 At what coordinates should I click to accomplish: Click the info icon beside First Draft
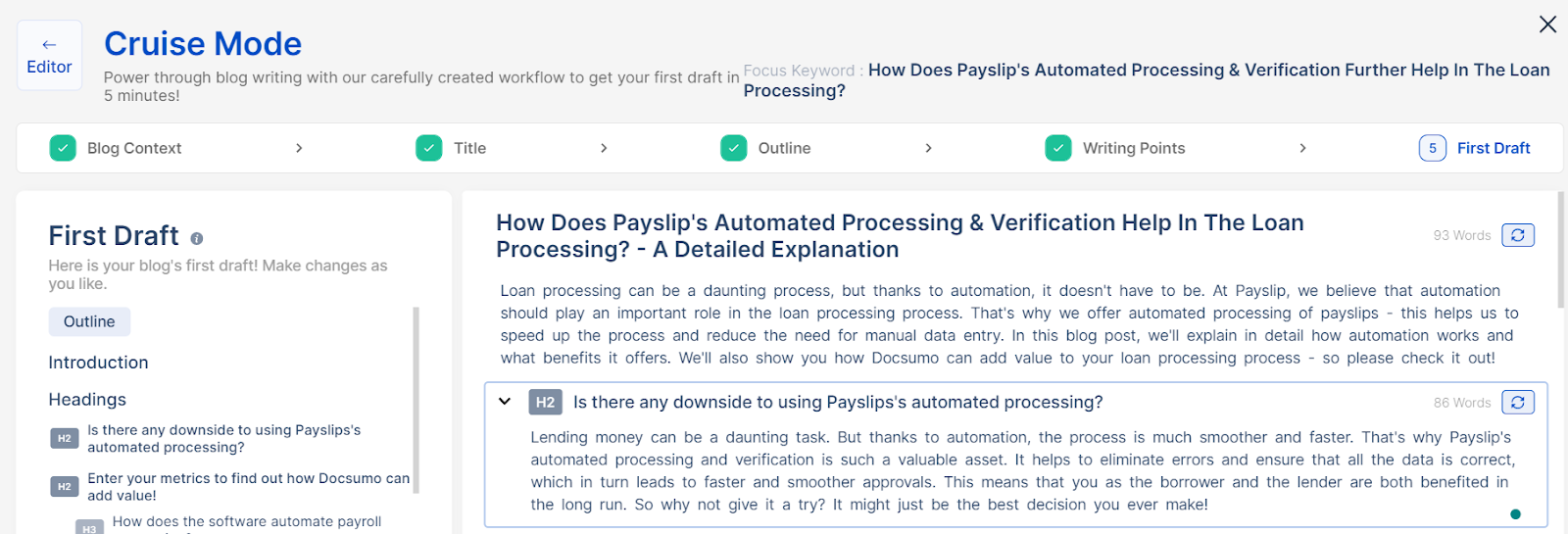(x=197, y=238)
